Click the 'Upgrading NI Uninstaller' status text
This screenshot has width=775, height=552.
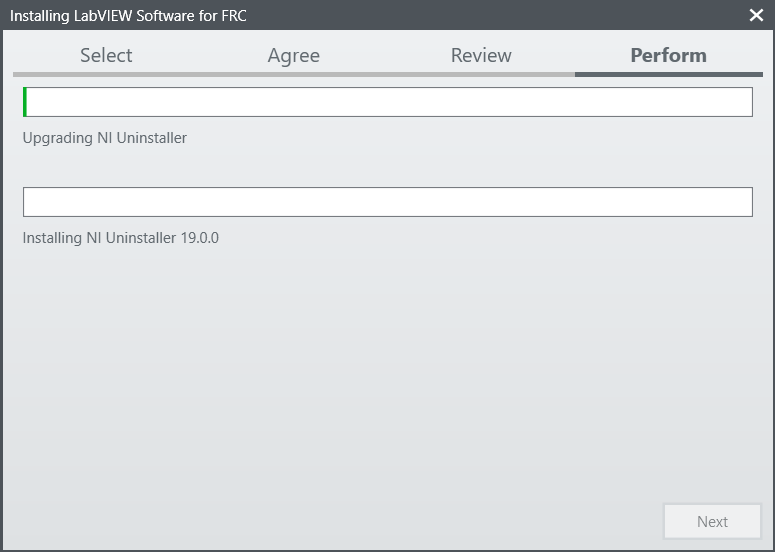[105, 138]
